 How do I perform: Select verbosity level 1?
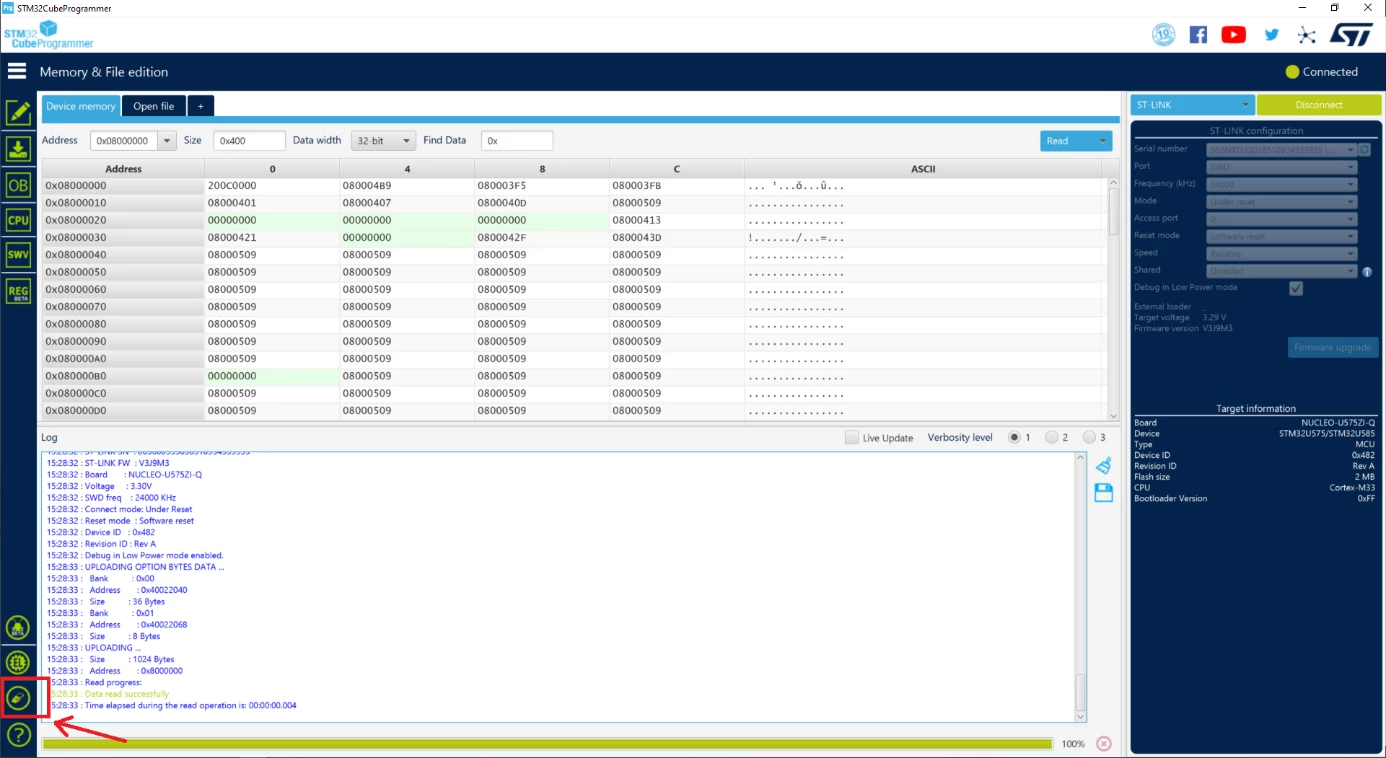pyautogui.click(x=1014, y=438)
